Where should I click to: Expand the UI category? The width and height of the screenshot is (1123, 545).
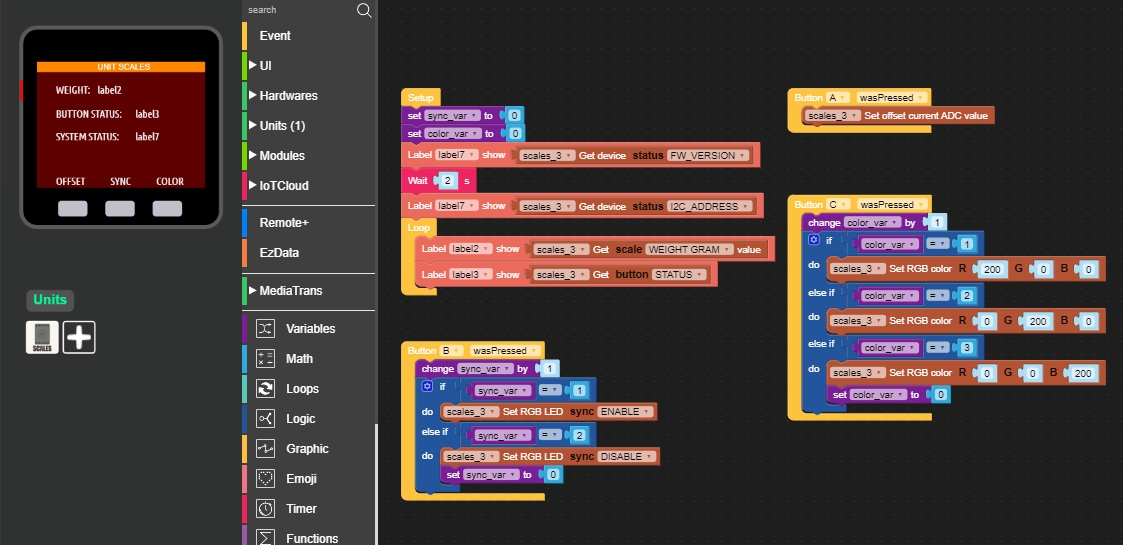coord(265,66)
